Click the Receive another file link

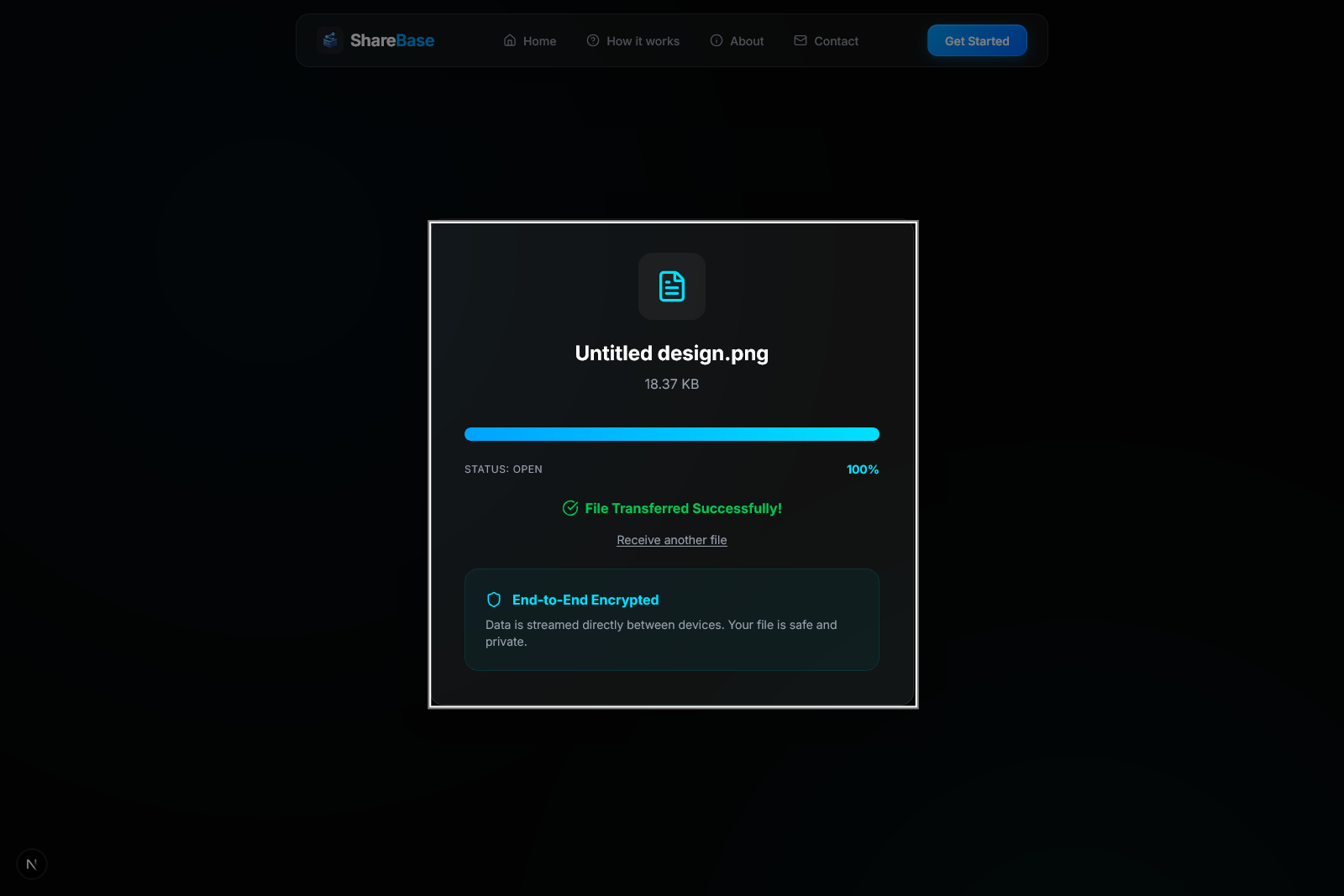tap(671, 539)
